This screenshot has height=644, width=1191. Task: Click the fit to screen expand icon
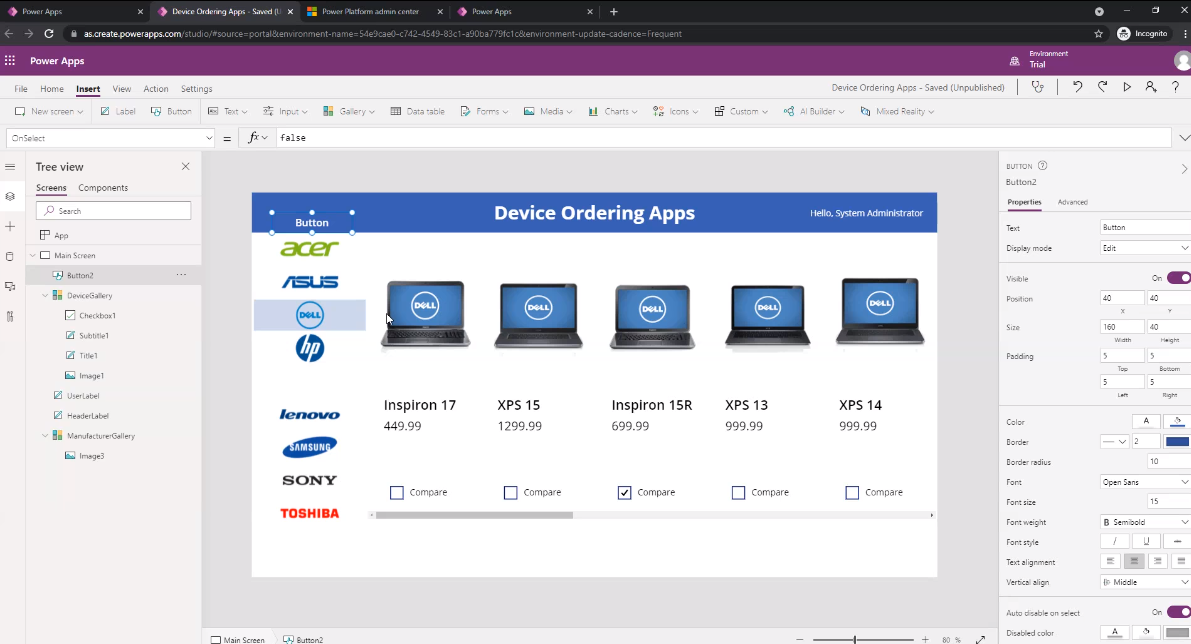tap(981, 639)
